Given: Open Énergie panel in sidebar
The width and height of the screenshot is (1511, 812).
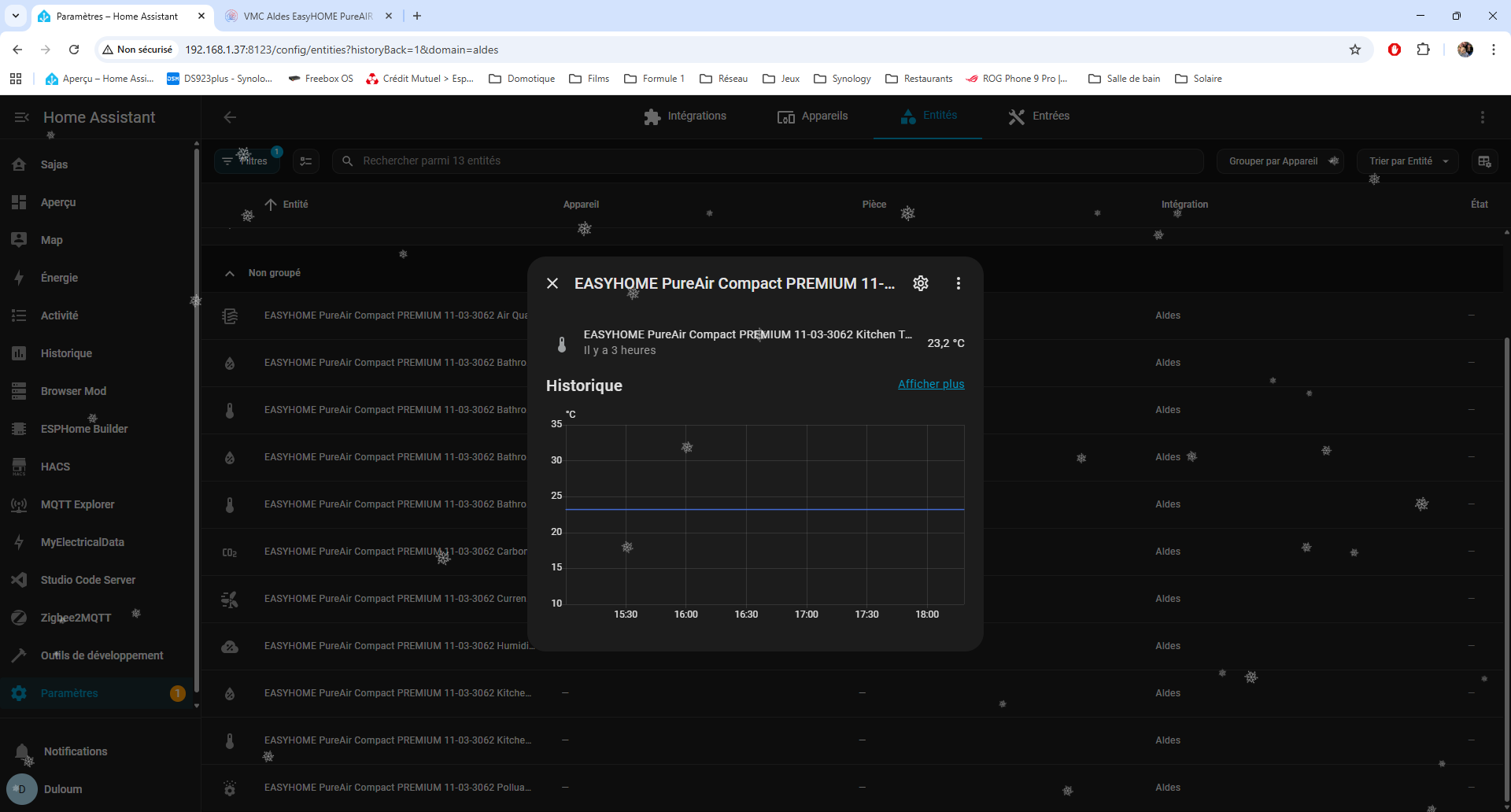Looking at the screenshot, I should pos(97,278).
